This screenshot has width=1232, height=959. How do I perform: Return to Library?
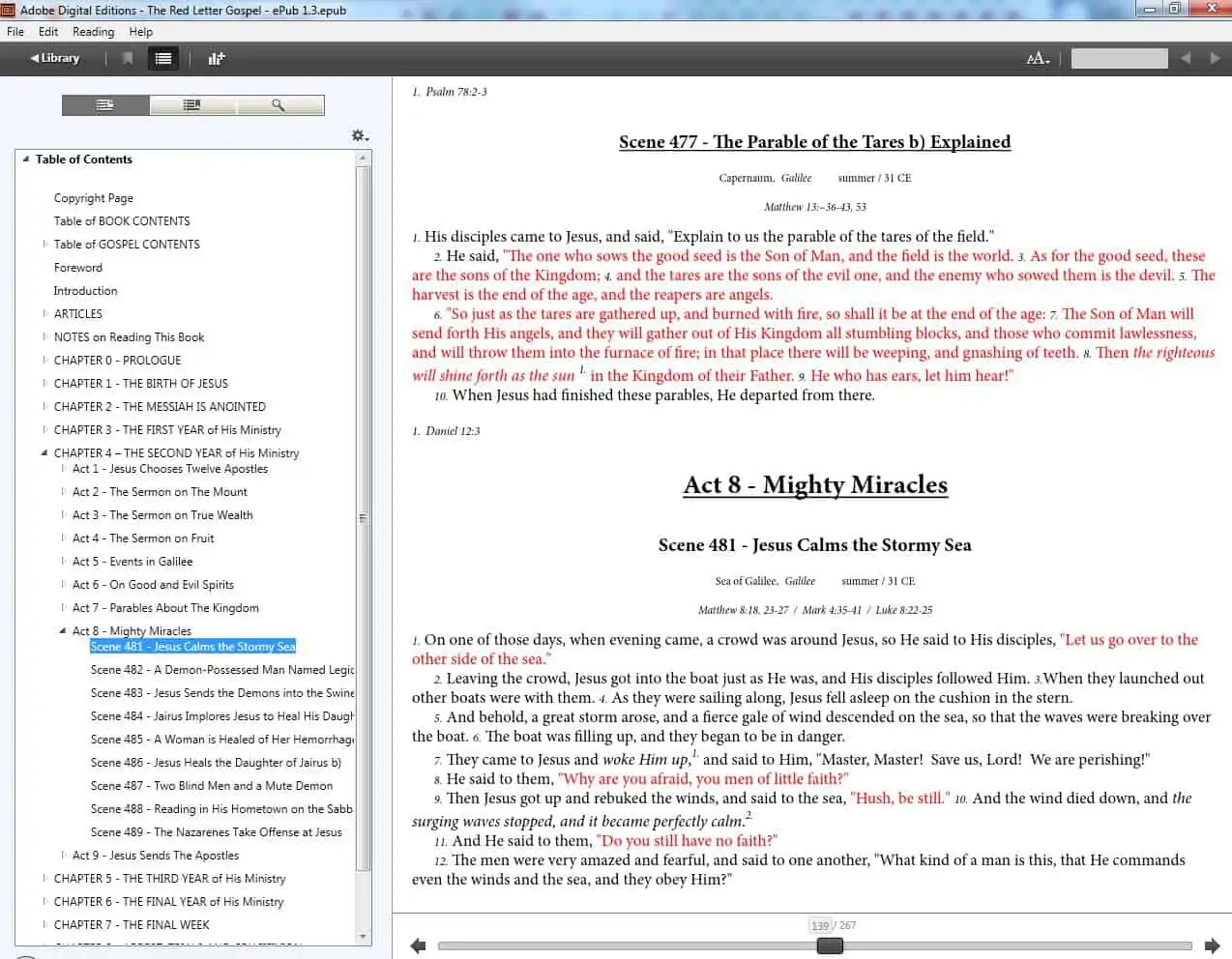(x=55, y=59)
